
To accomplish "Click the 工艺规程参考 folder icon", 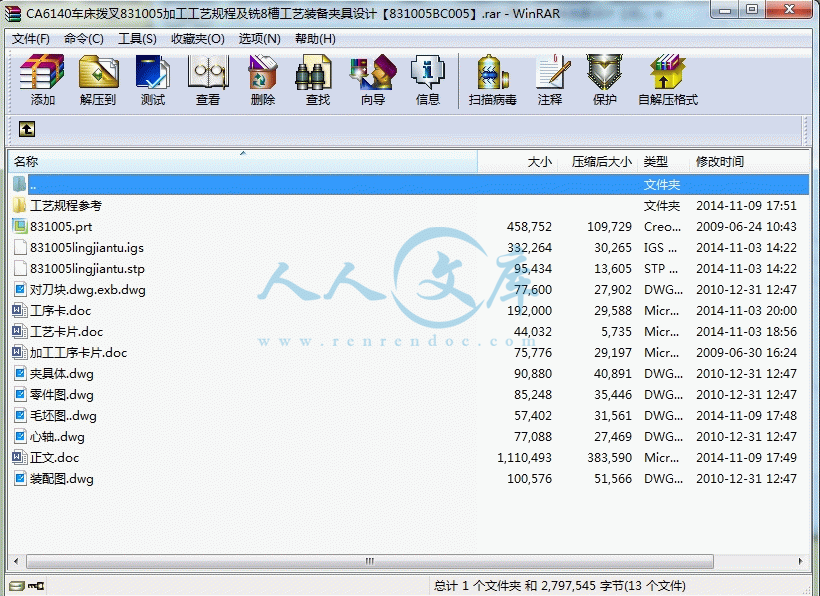I will tap(19, 205).
